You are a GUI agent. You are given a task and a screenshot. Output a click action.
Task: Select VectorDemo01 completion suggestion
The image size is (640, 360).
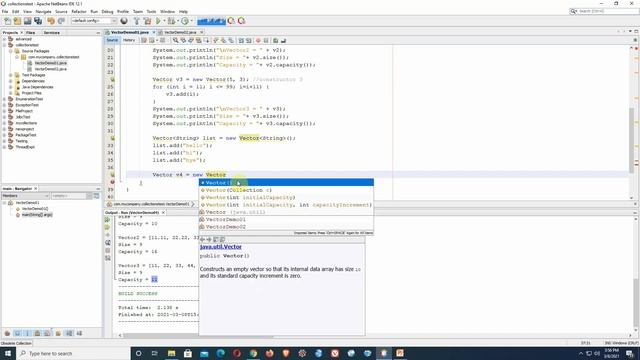tap(286, 220)
